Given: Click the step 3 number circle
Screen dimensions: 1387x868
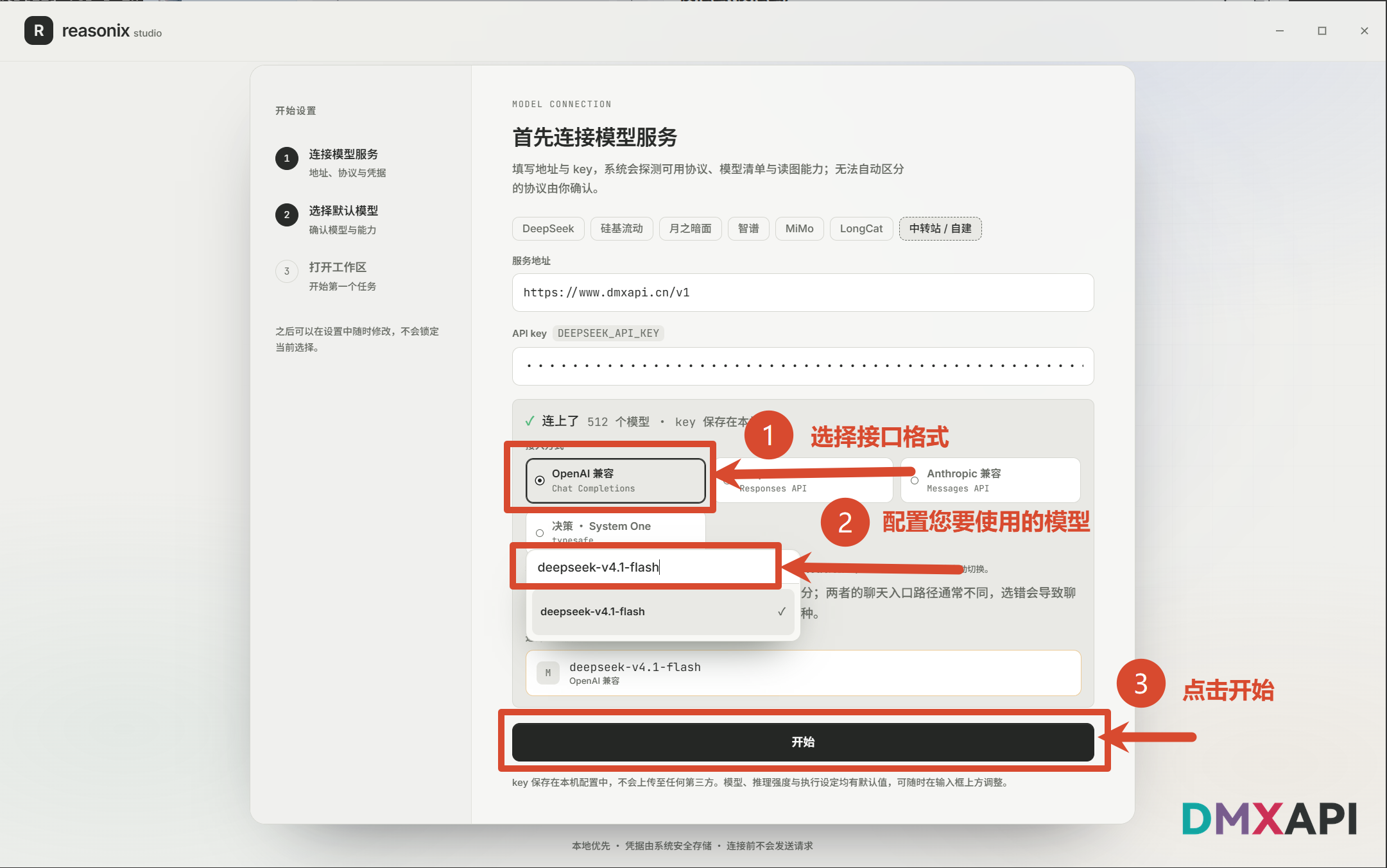Looking at the screenshot, I should [x=287, y=271].
